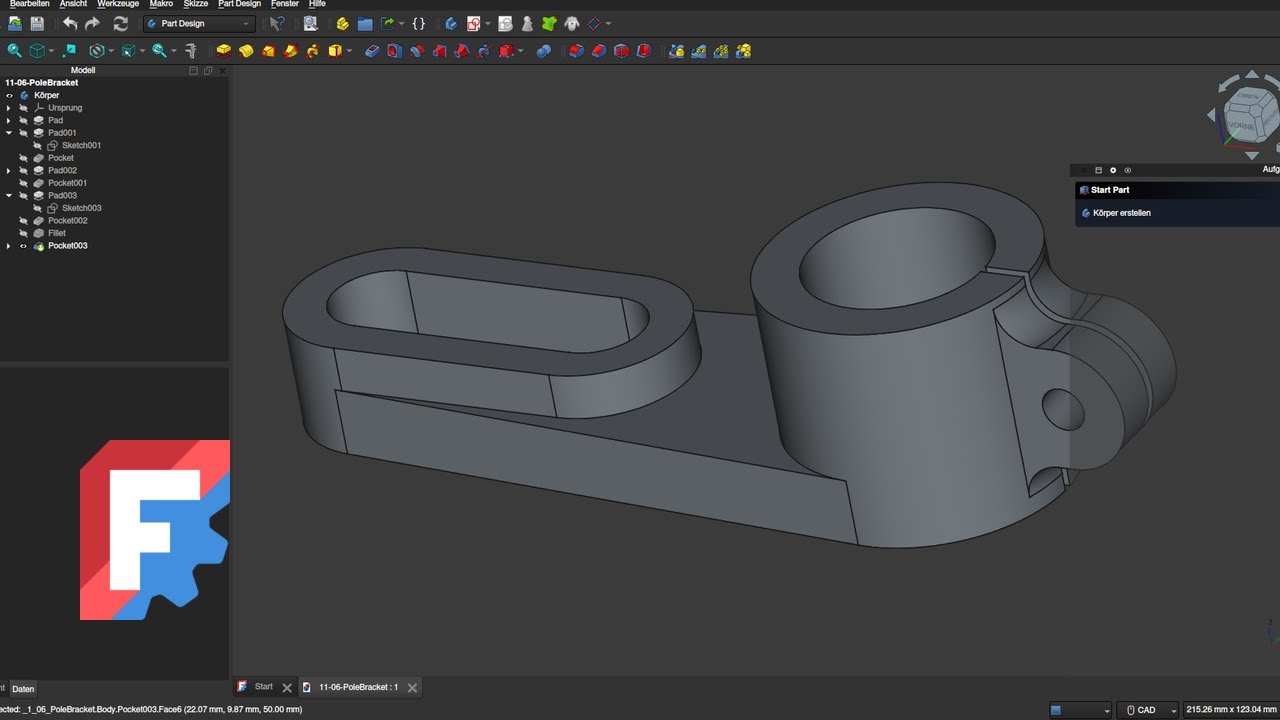Open the Makro menu
This screenshot has width=1280, height=720.
pos(161,4)
